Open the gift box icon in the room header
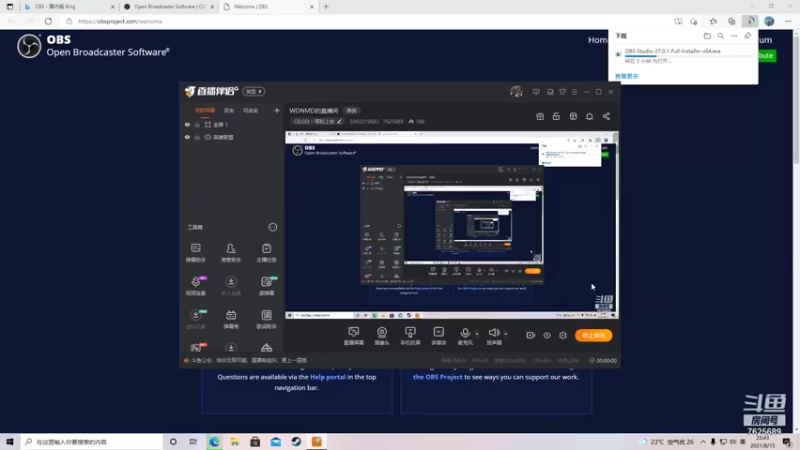This screenshot has height=450, width=800. [540, 116]
